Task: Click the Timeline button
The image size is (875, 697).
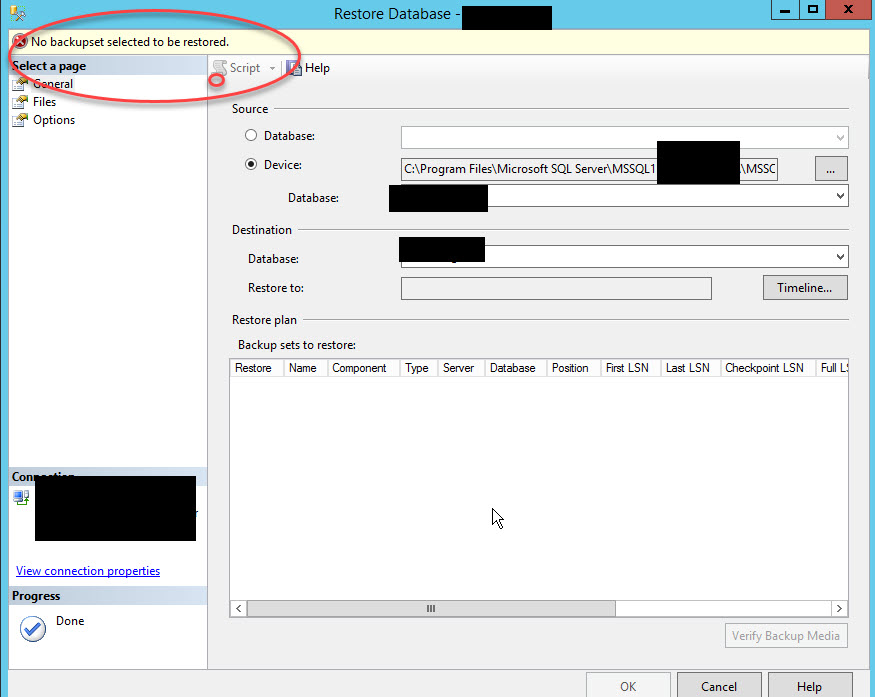Action: click(804, 287)
